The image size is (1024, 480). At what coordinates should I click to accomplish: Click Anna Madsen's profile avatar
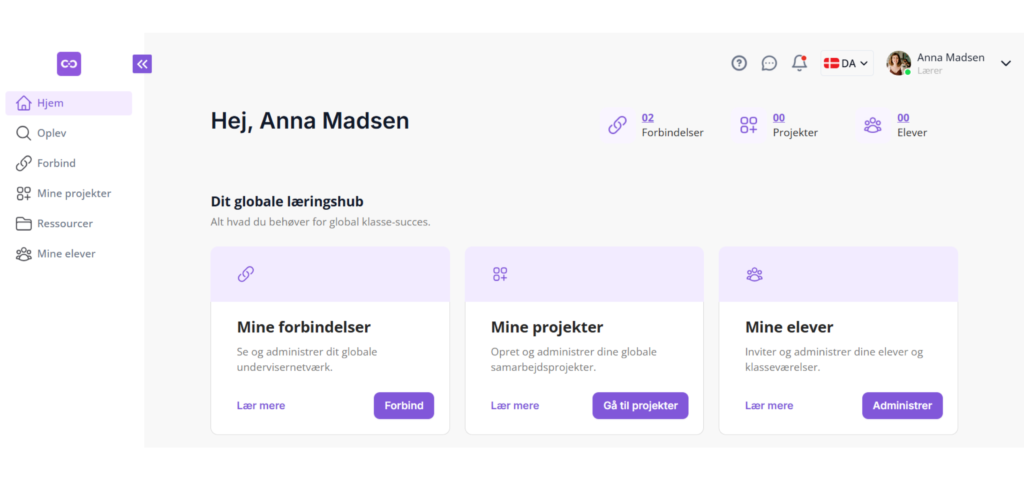[x=898, y=63]
